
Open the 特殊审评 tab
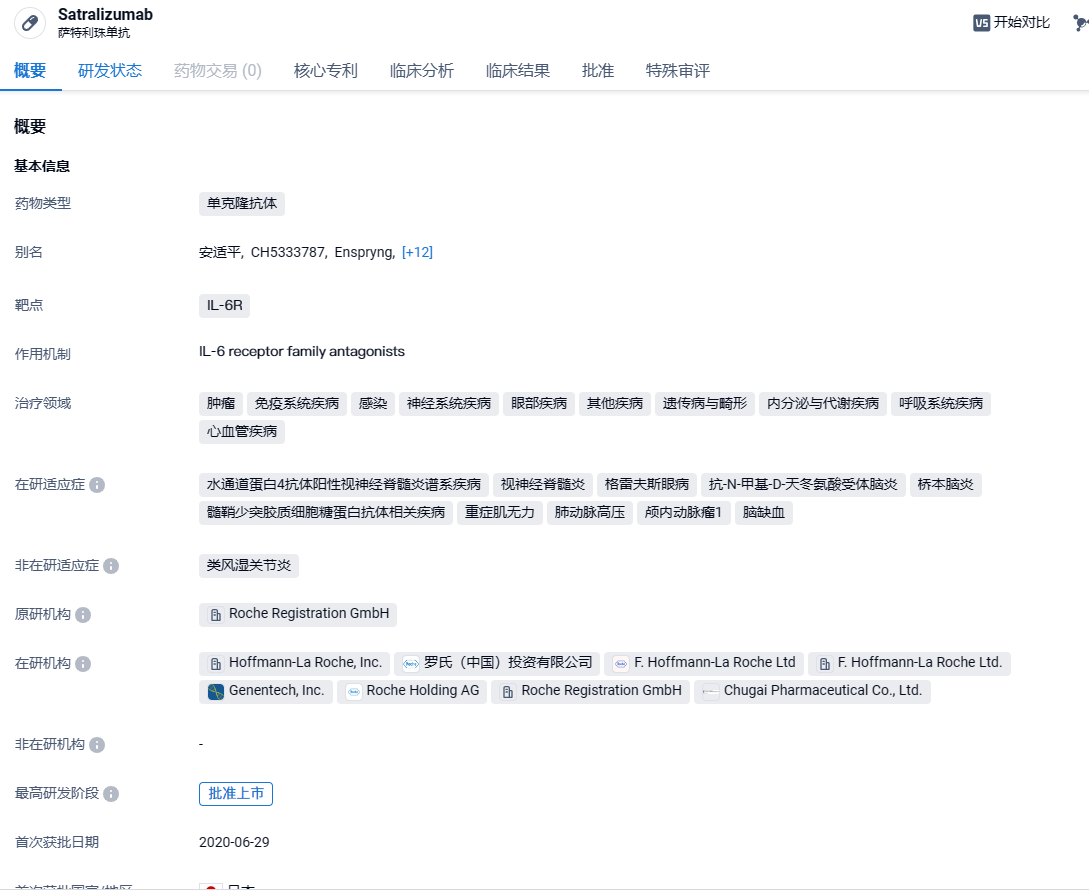[678, 71]
